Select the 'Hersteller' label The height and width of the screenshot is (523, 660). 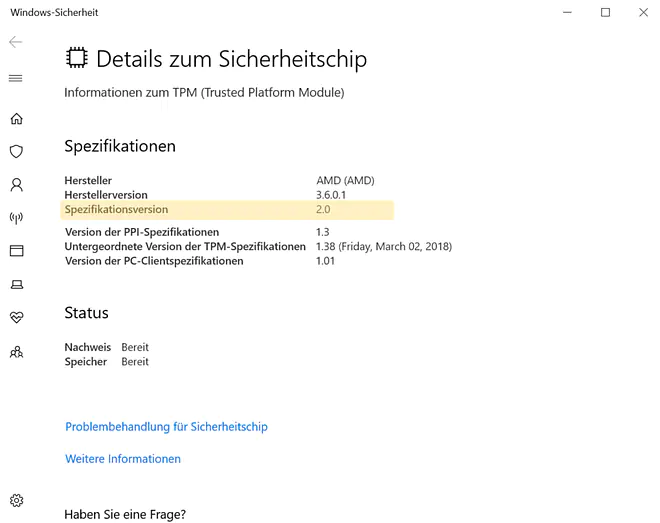(x=88, y=181)
